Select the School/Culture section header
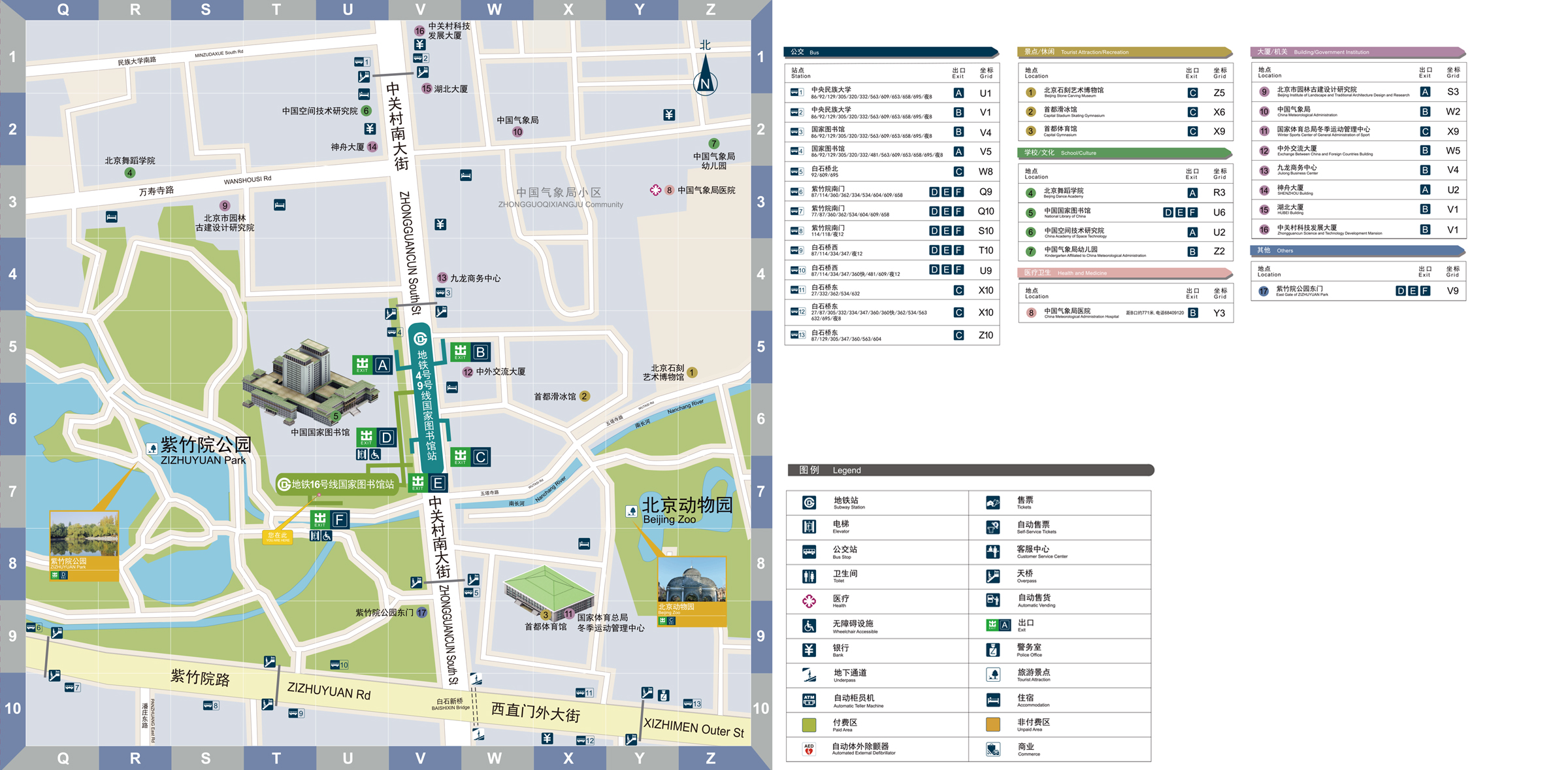The width and height of the screenshot is (1568, 770). coord(1124,153)
